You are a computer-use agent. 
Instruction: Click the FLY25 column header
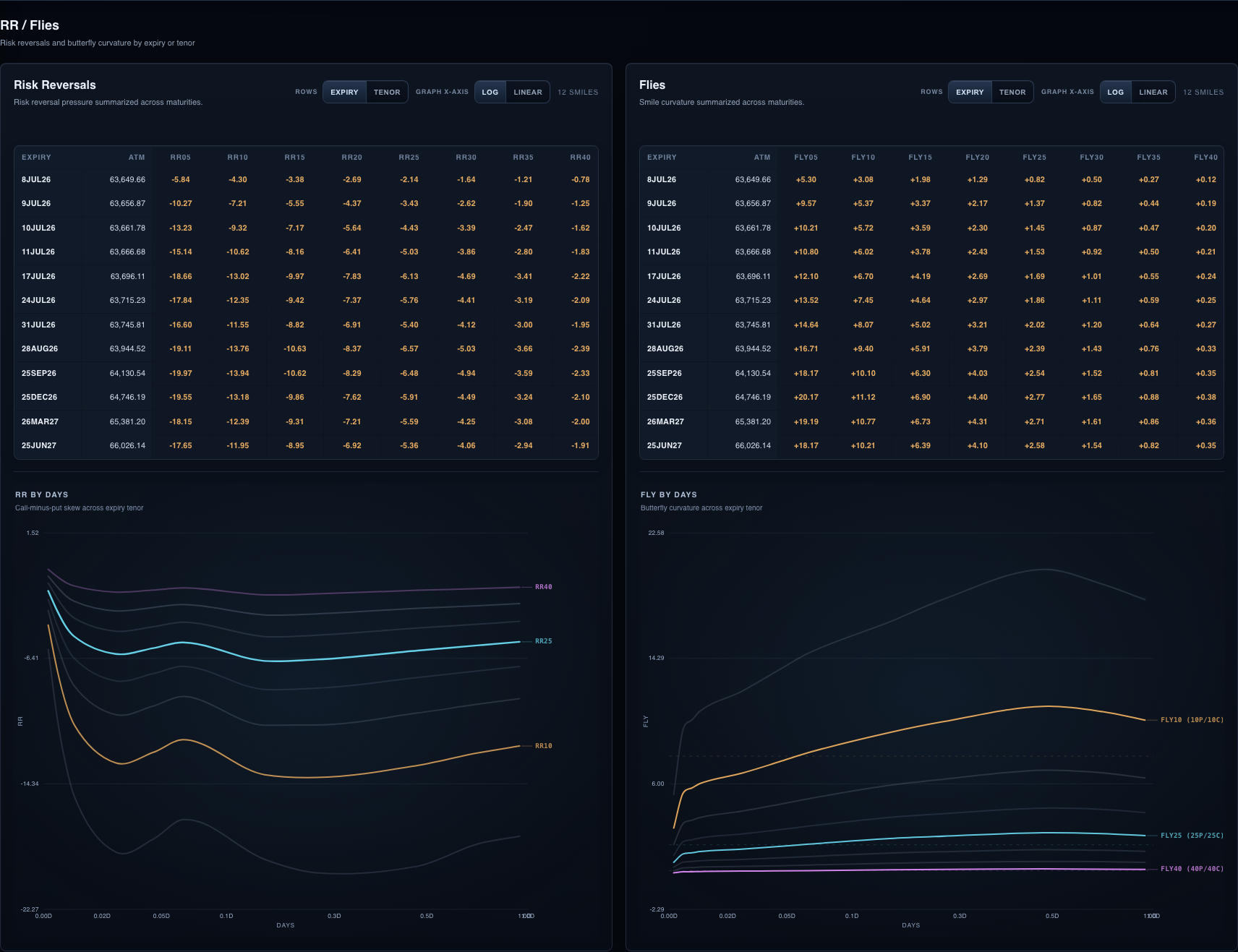click(1035, 157)
